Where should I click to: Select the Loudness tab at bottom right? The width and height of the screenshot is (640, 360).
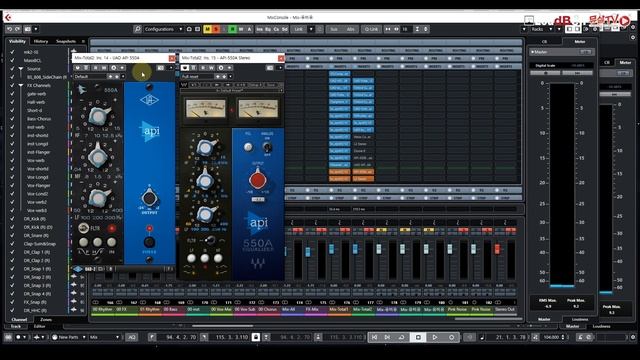(x=601, y=327)
